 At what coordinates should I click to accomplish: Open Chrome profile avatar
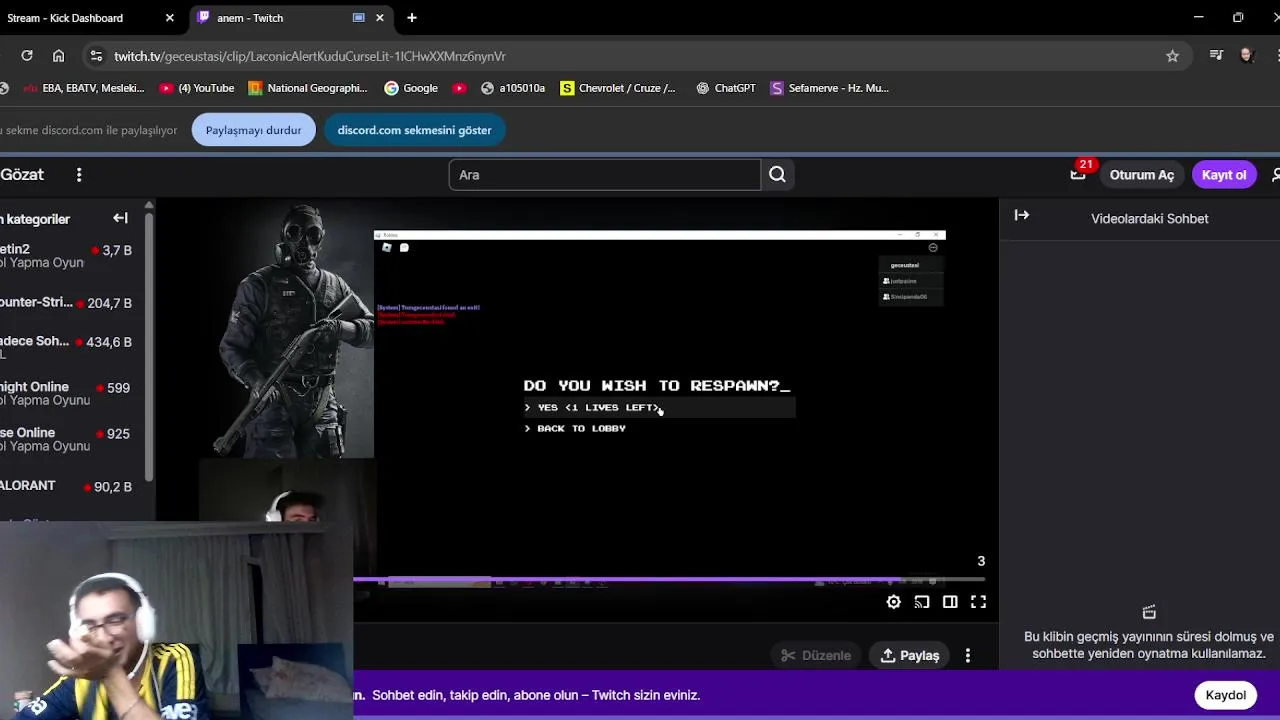pos(1246,56)
